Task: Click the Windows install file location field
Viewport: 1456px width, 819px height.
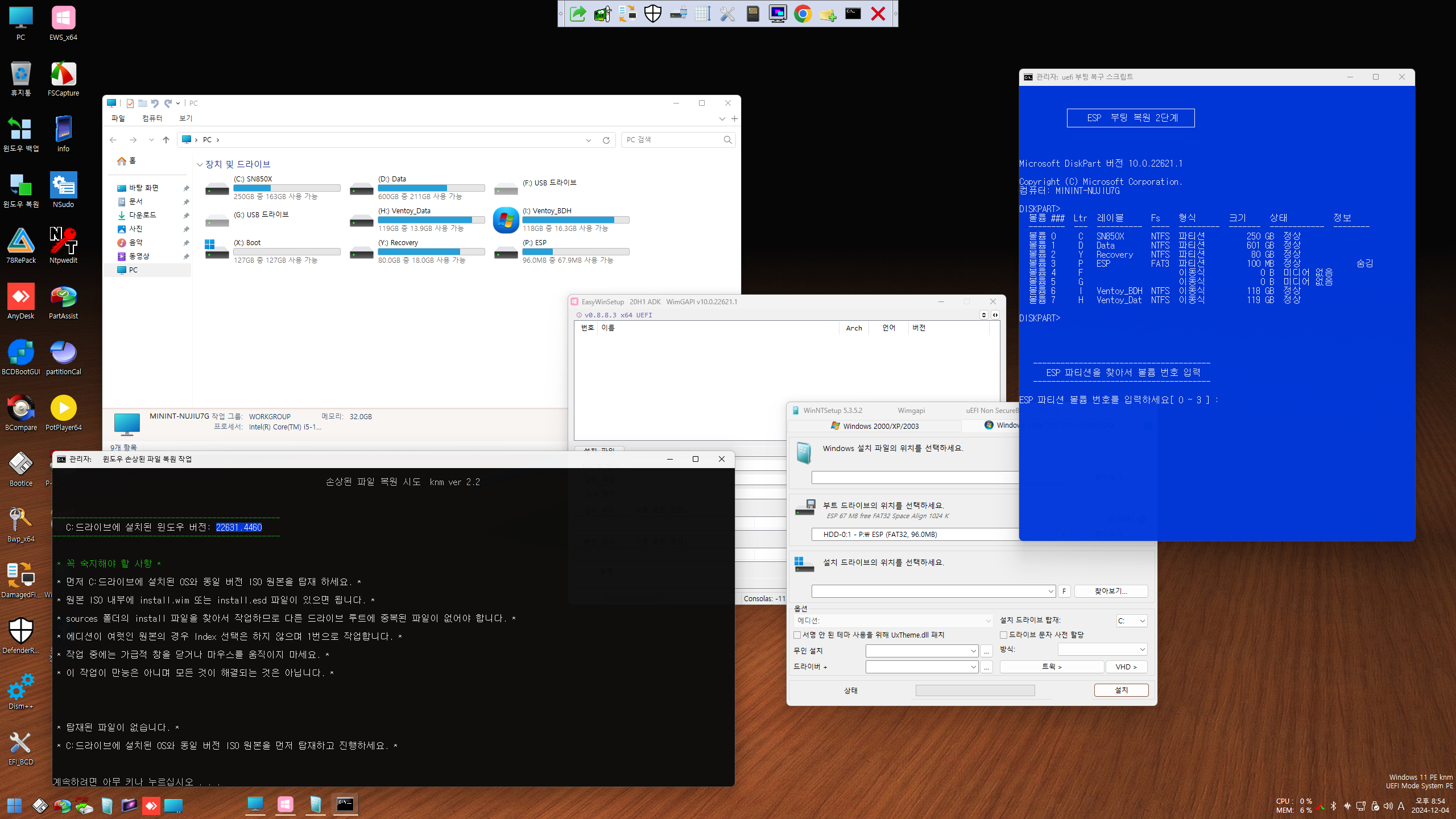Action: pos(915,477)
